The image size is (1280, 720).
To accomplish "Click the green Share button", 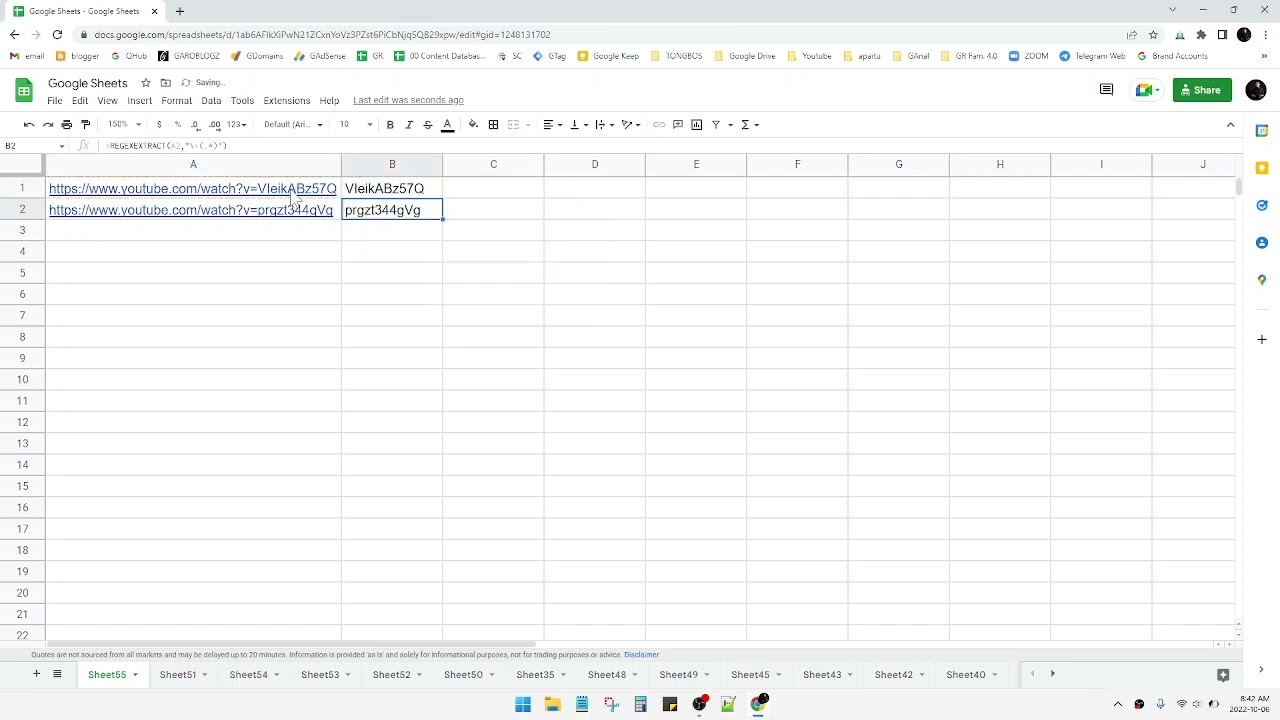I will (1202, 90).
